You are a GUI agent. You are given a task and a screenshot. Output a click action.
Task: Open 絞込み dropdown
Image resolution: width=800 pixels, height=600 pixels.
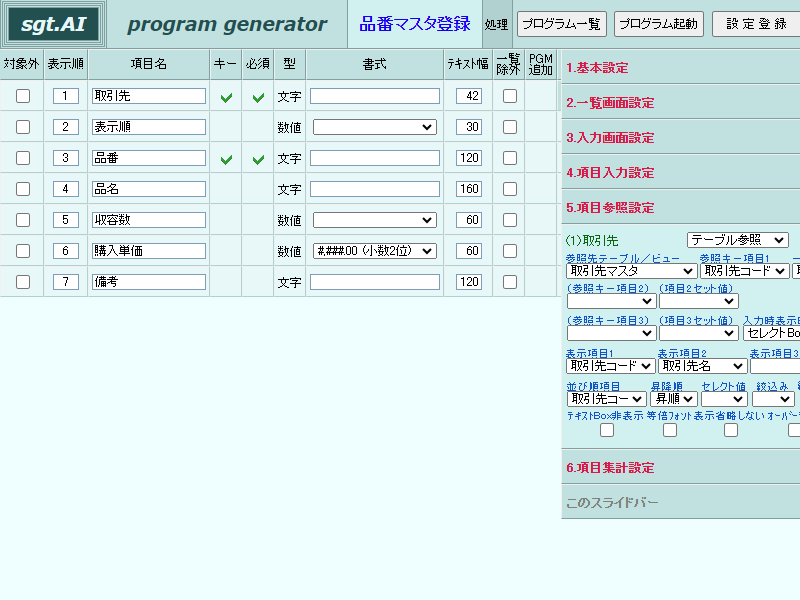tap(773, 399)
